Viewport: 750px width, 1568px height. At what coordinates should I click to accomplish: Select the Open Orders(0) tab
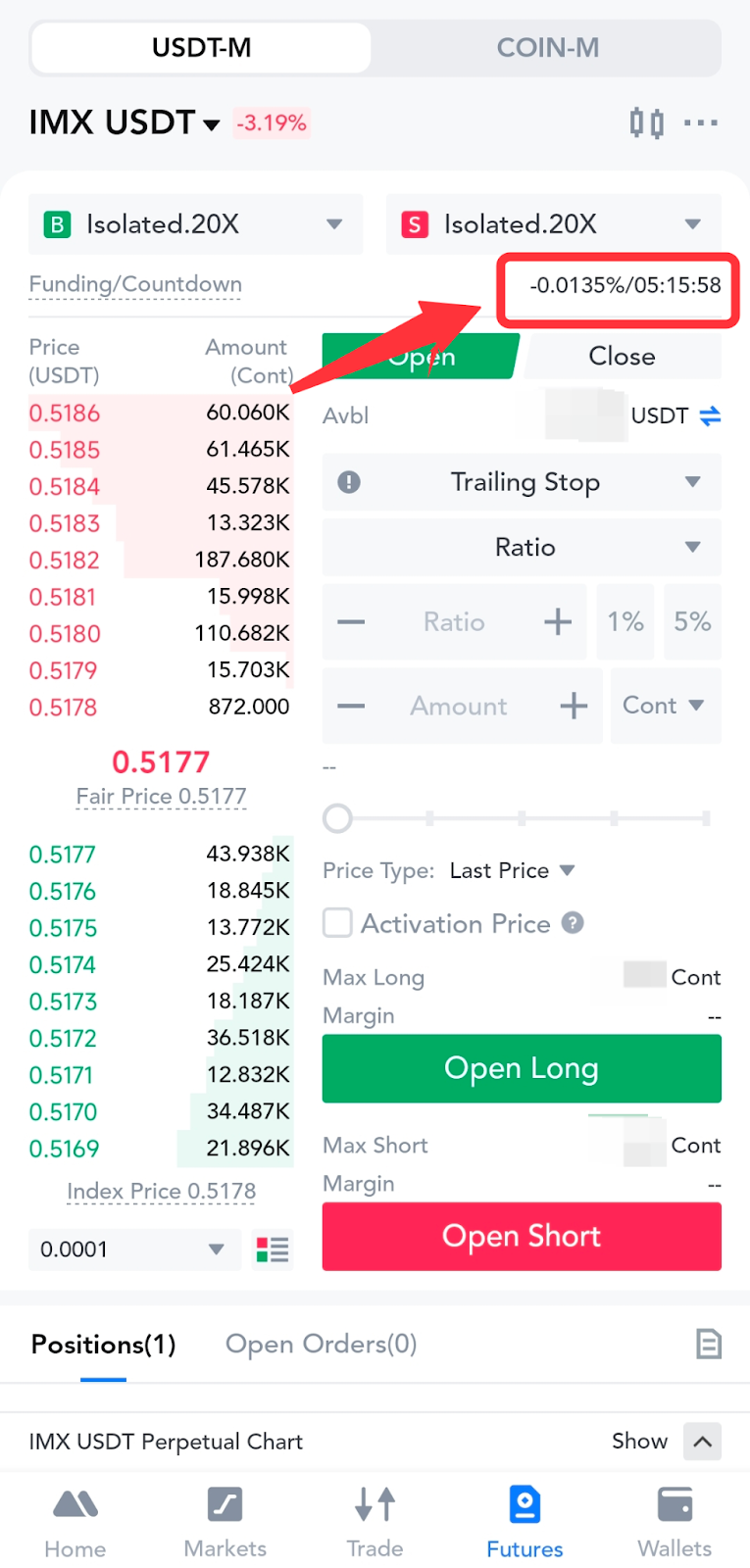tap(321, 1344)
